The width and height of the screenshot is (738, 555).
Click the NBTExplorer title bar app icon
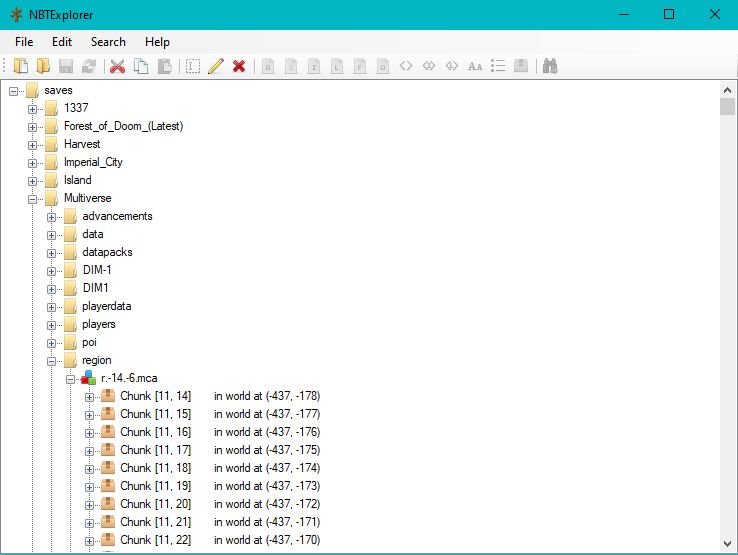click(x=16, y=15)
